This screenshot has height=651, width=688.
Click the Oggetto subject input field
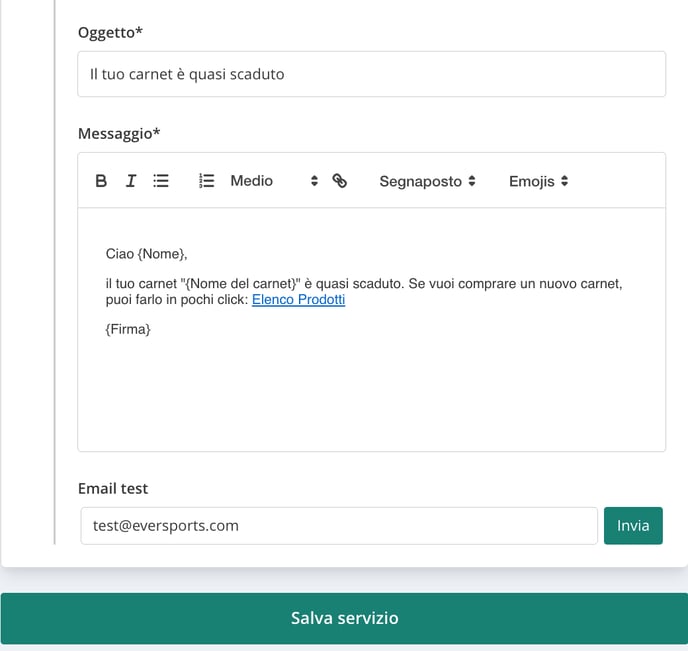click(372, 74)
